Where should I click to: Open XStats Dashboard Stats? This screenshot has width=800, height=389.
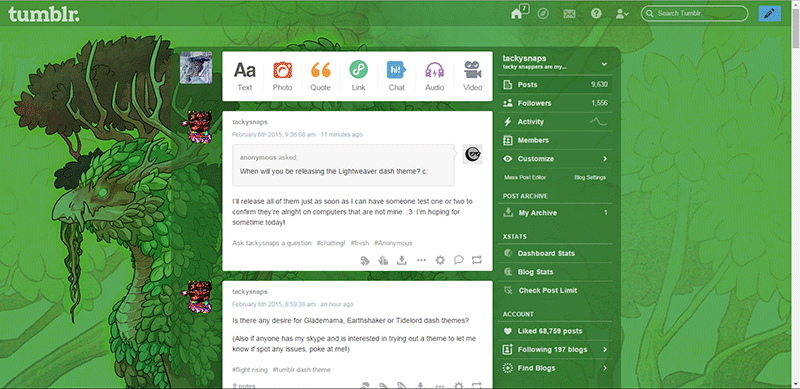[x=555, y=253]
